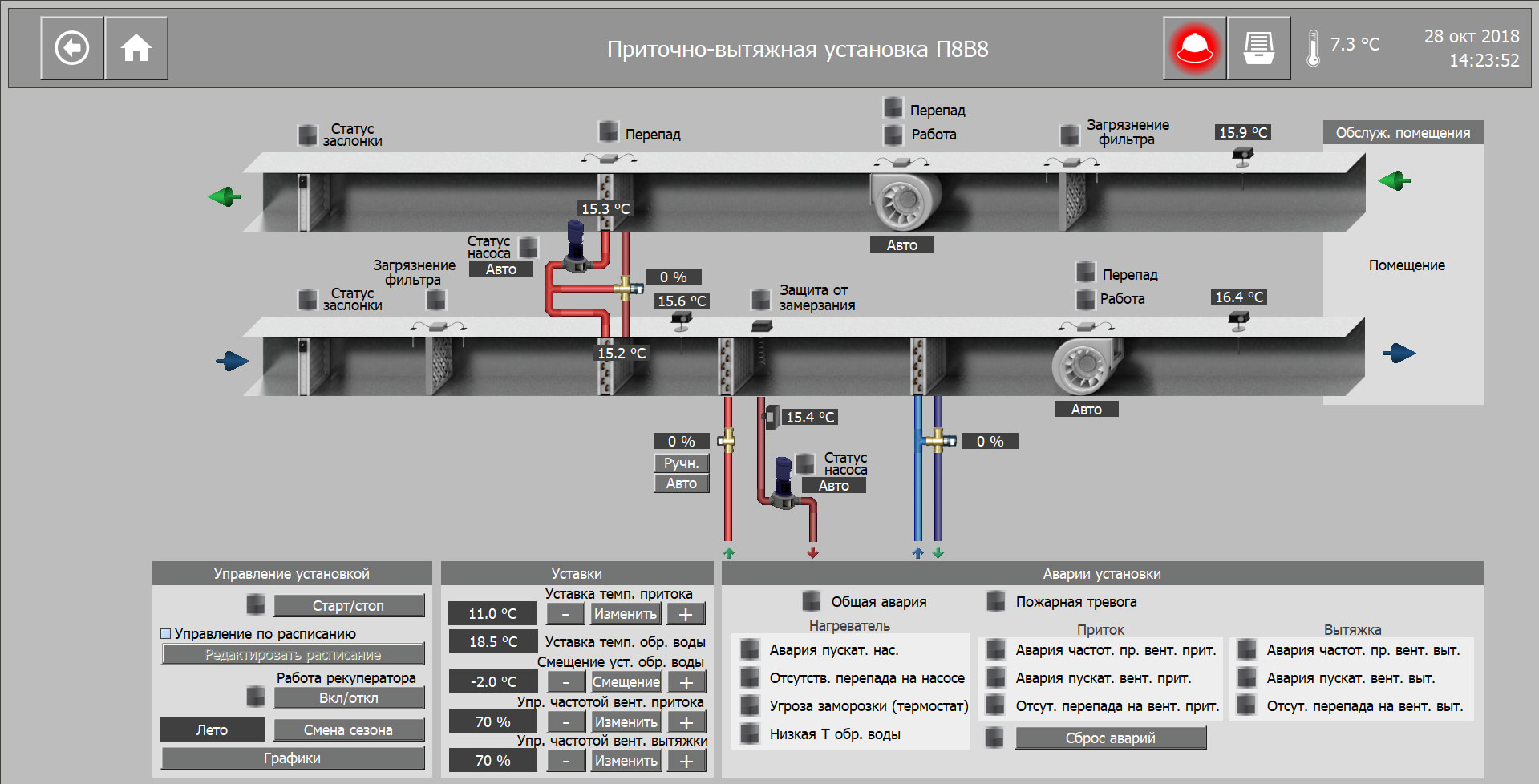Go to the home screen

point(136,48)
